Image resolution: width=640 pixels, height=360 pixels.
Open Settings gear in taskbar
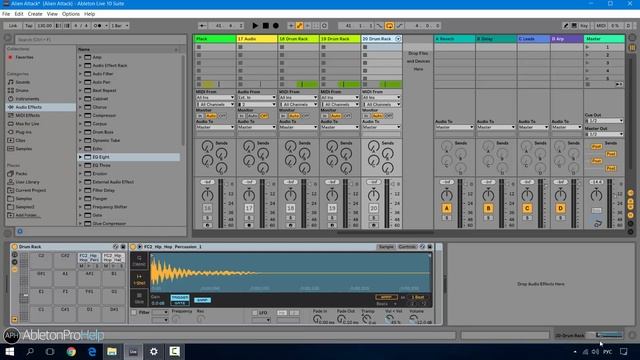154,351
